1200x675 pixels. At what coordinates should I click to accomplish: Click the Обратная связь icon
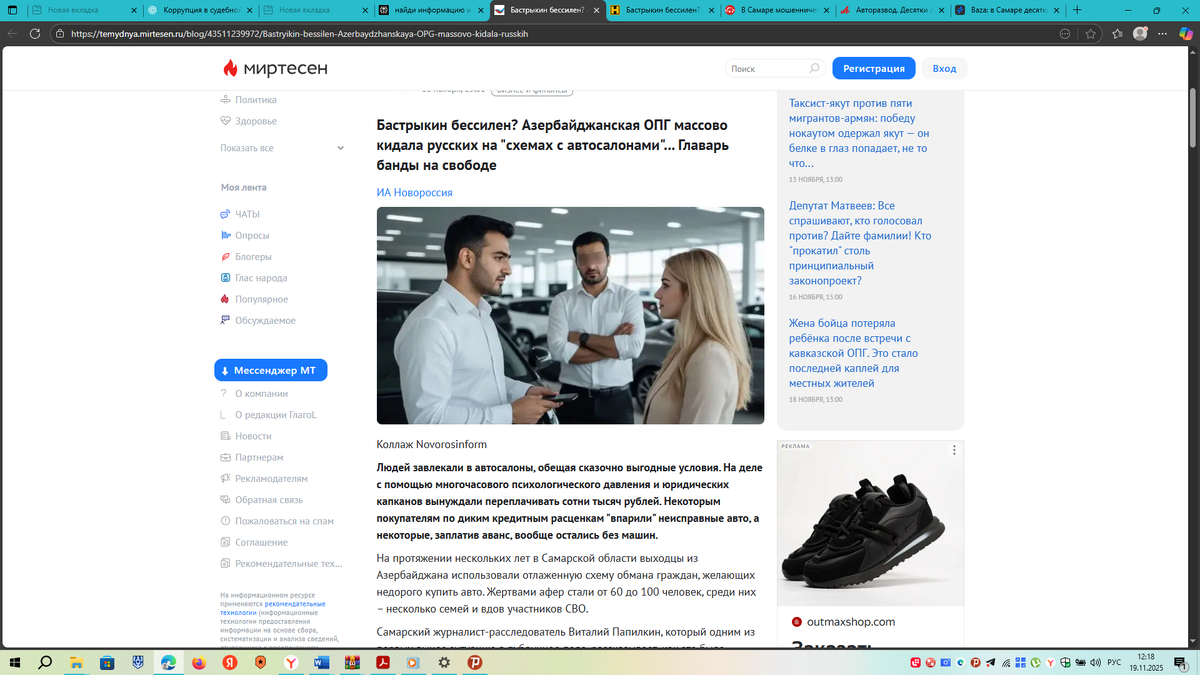point(225,500)
